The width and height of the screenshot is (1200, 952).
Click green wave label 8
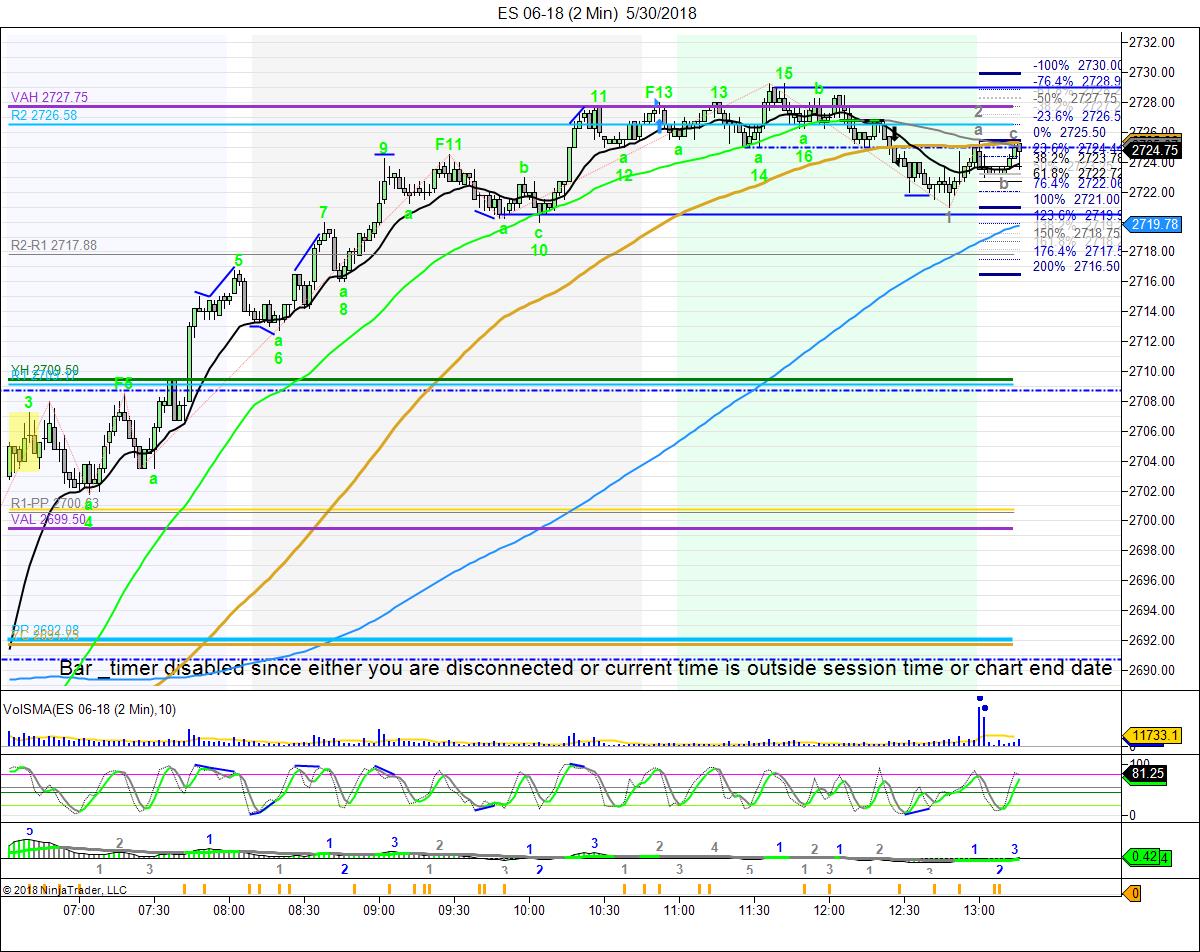[343, 309]
